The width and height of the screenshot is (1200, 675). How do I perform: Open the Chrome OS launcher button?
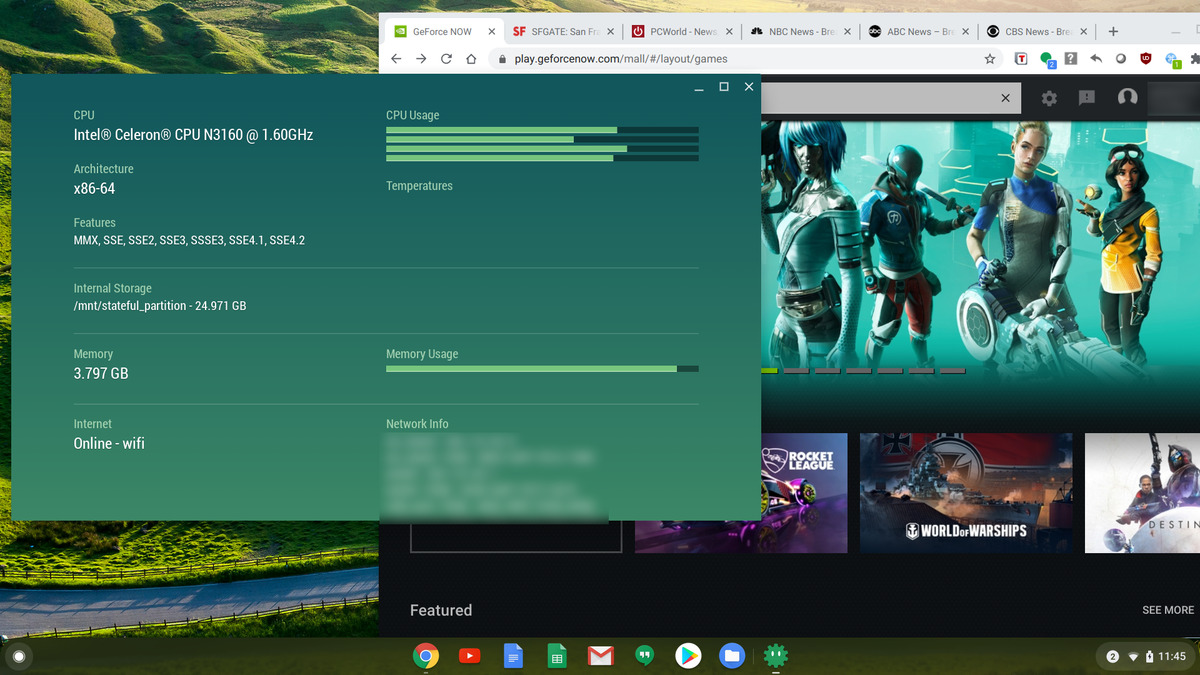coord(18,657)
